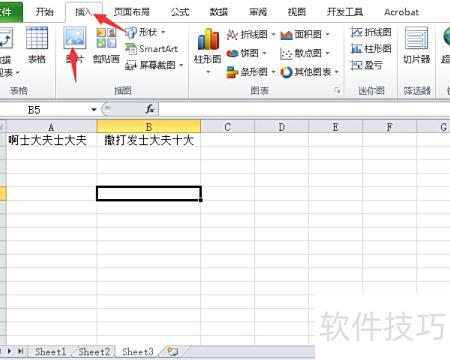Insert a 饼图 pie chart

coord(247,53)
